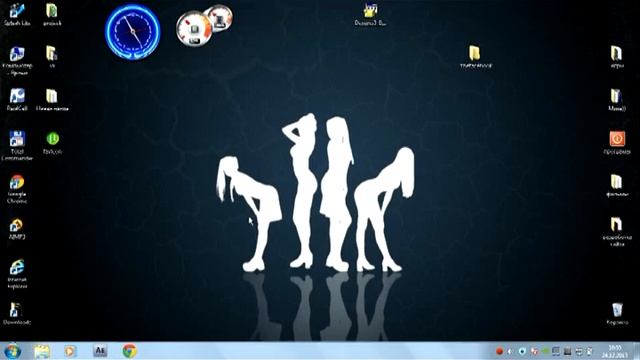
Task: Launch Total Commander from the desktop
Action: click(x=17, y=145)
